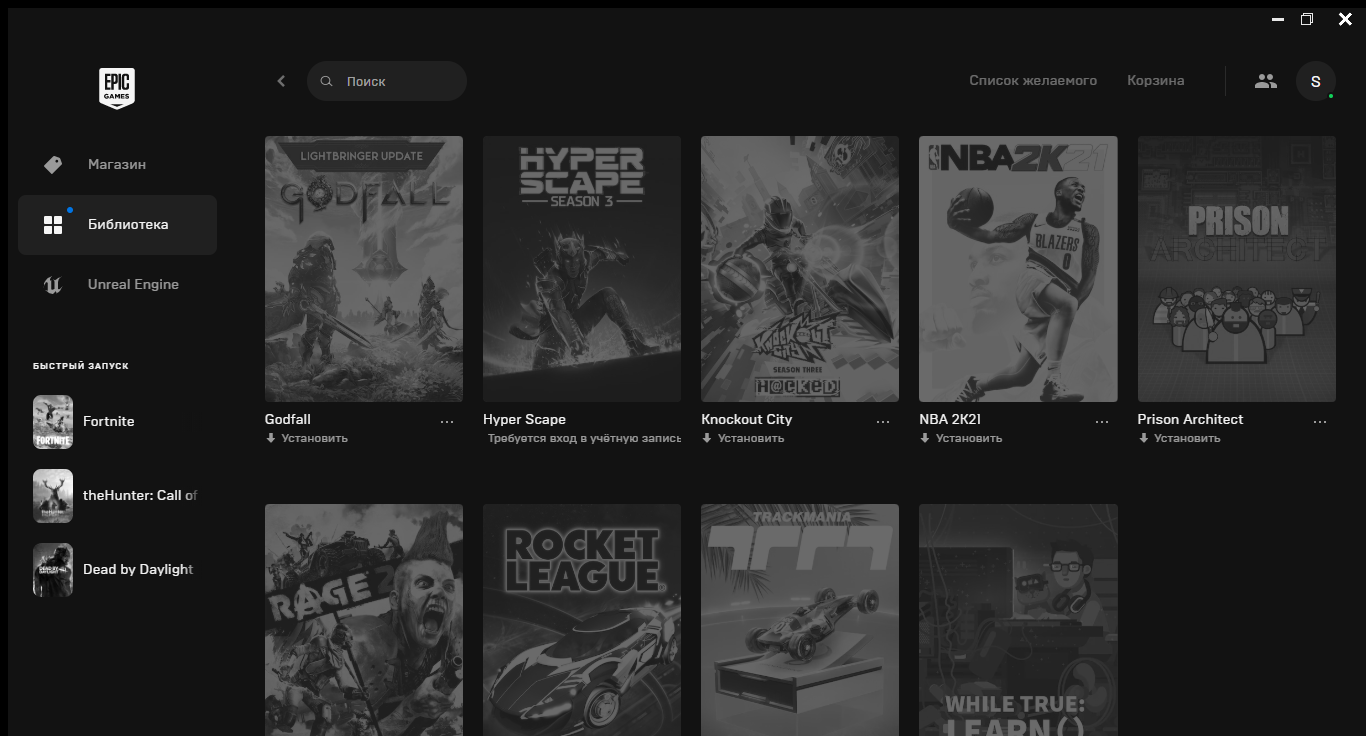Install Godfall via Установить
The image size is (1366, 736).
pyautogui.click(x=307, y=438)
